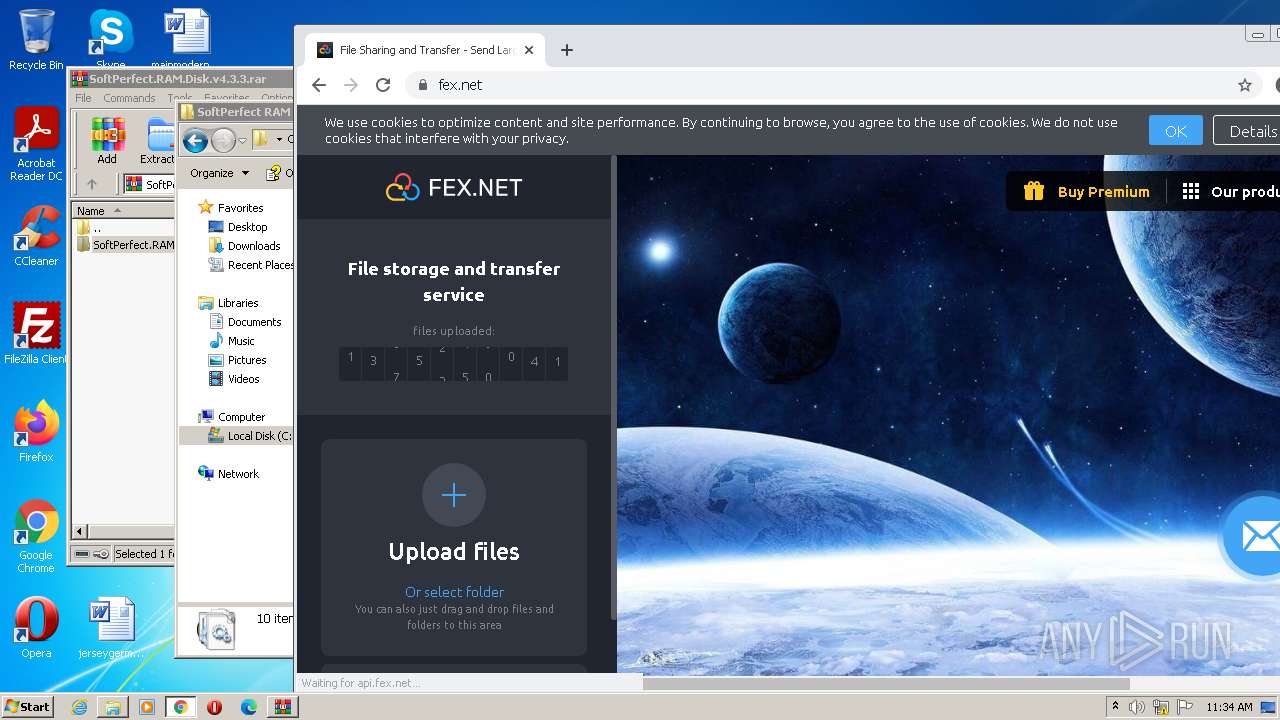This screenshot has width=1280, height=720.
Task: Open the File menu in WinRAR
Action: 83,98
